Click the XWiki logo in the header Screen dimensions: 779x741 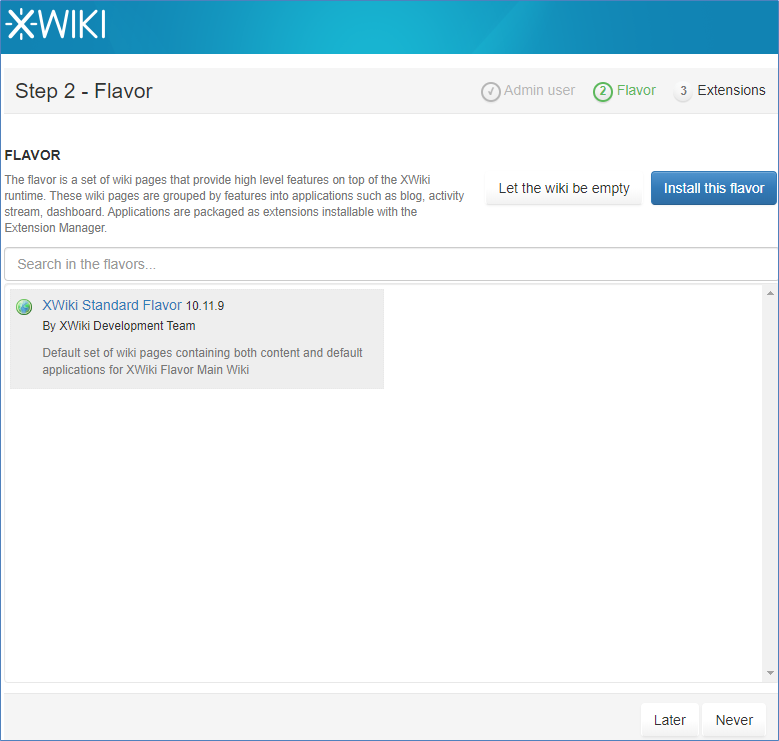coord(56,24)
